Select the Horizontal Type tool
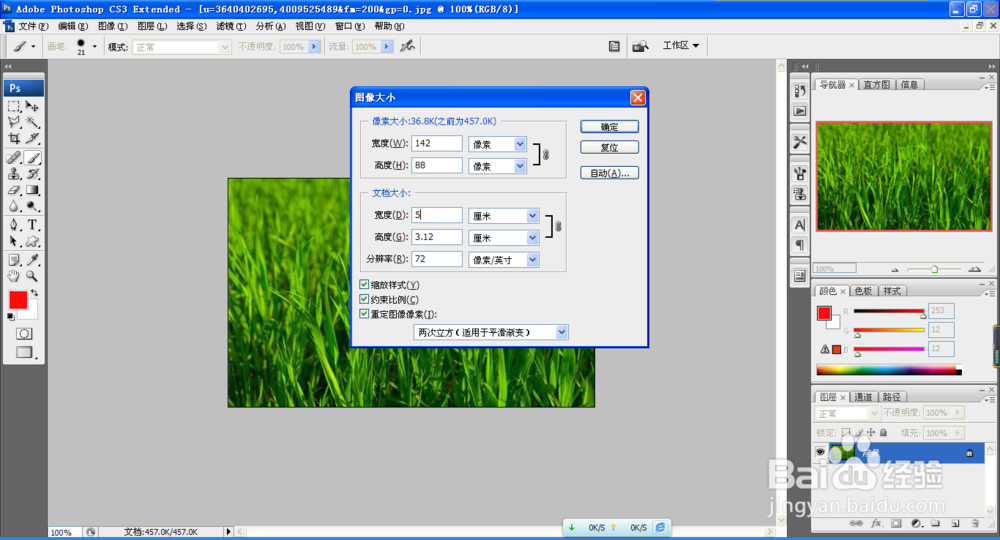 (32, 225)
